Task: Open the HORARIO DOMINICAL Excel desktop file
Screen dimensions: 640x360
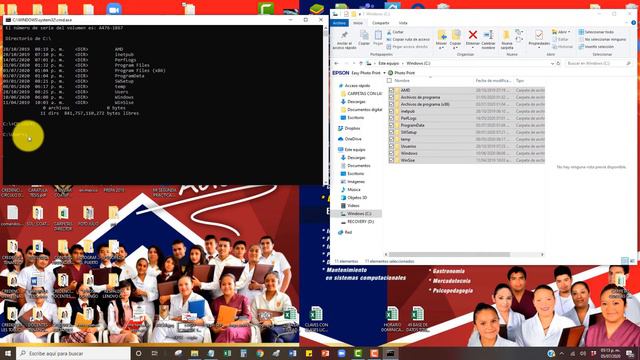Action: [392, 319]
